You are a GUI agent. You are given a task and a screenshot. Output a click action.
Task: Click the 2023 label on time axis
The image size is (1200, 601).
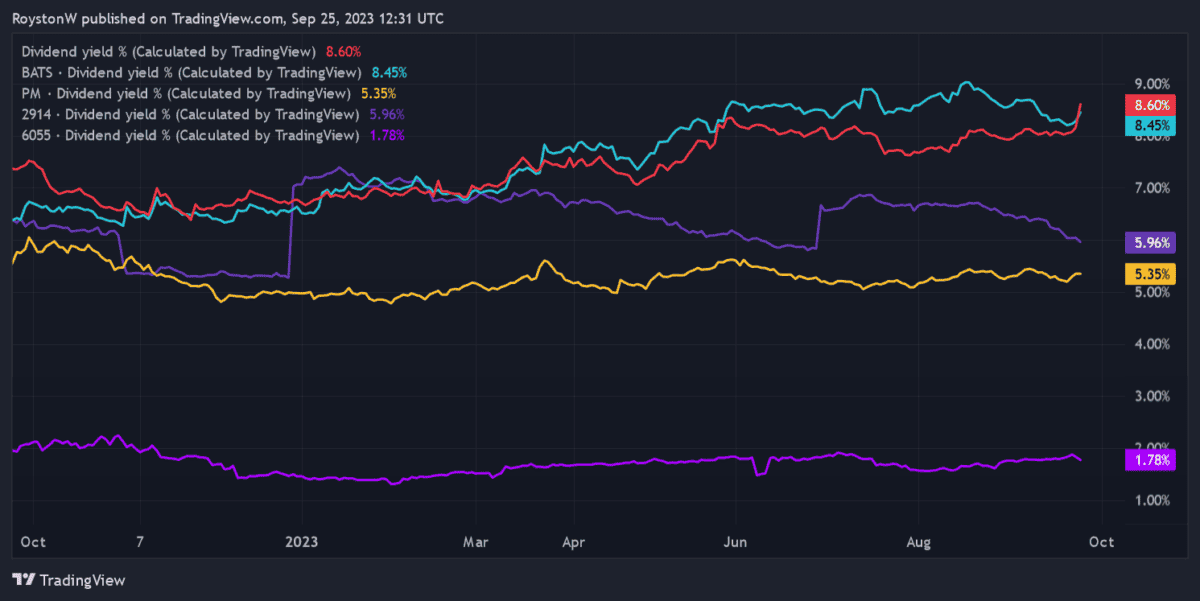[x=301, y=542]
